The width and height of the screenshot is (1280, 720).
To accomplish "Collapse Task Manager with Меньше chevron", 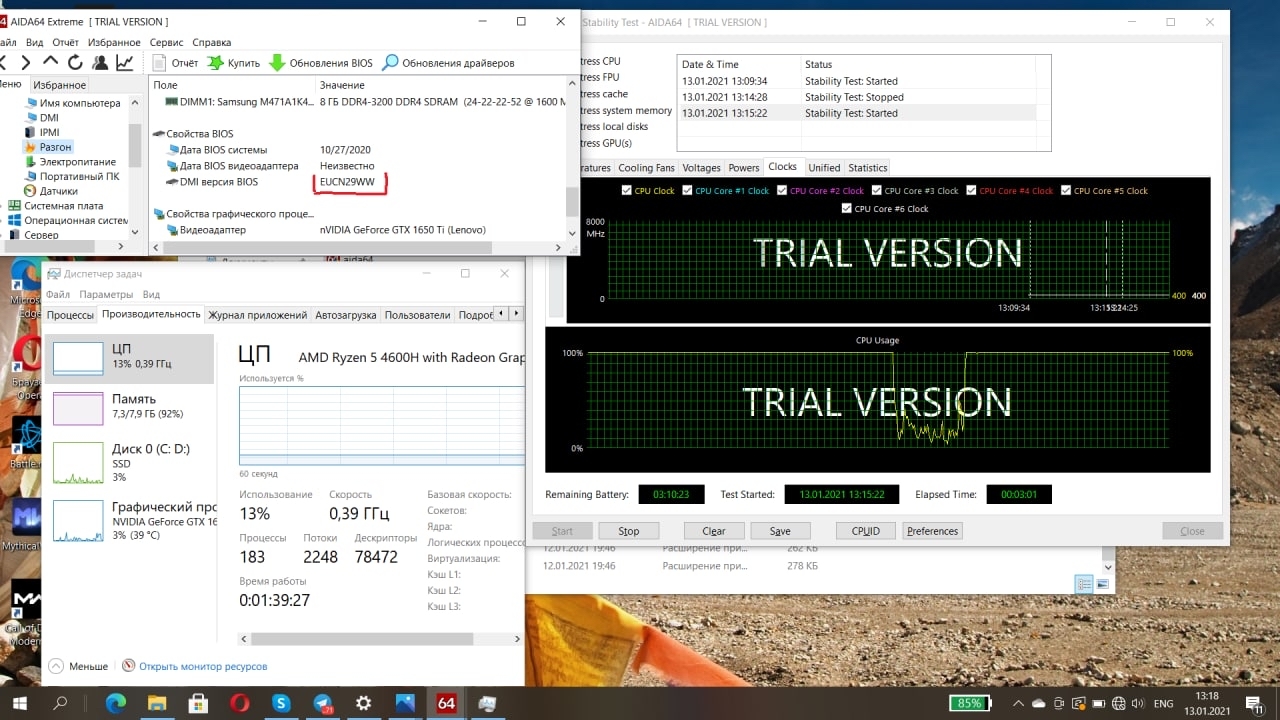I will pos(56,666).
